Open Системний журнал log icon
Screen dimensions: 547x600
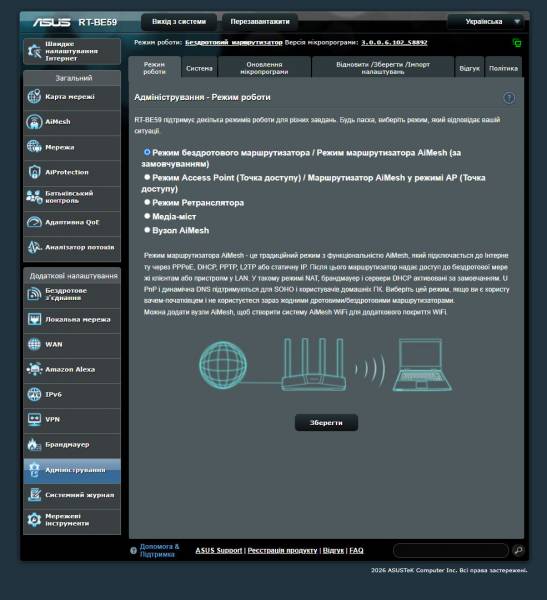[34, 494]
